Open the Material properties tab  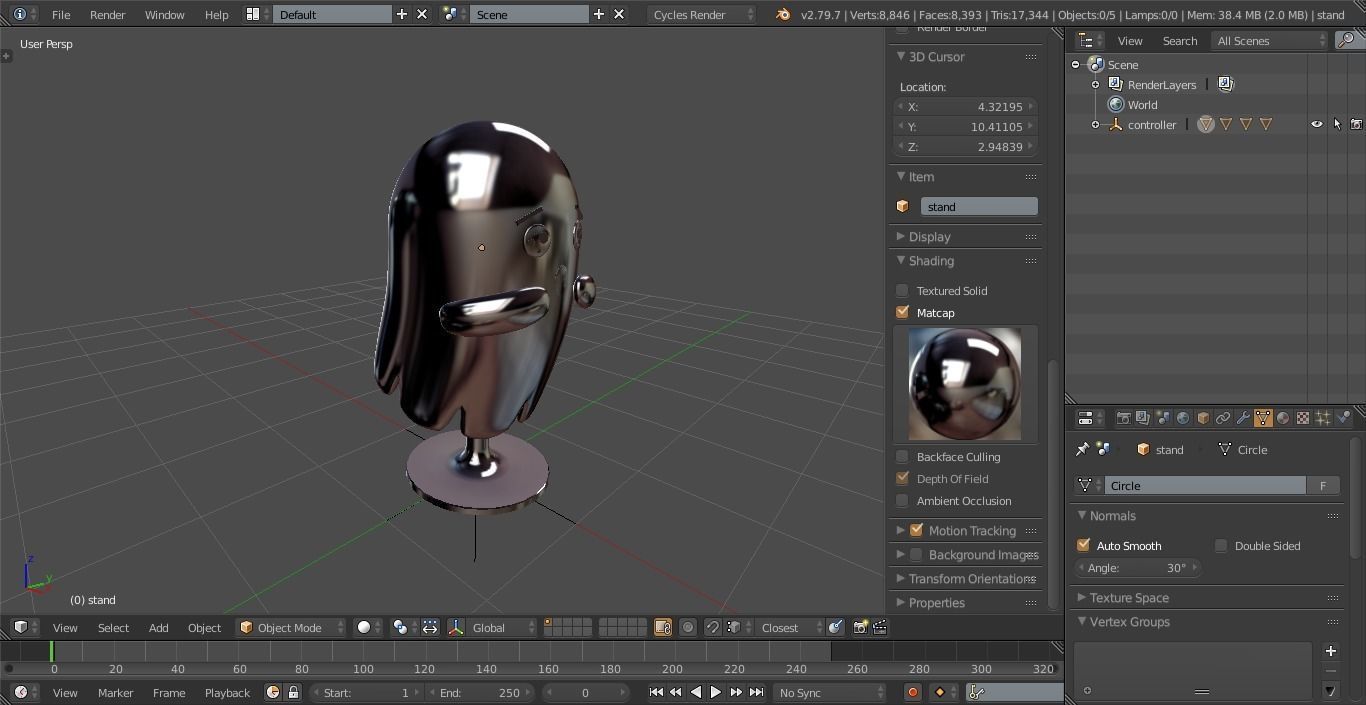pyautogui.click(x=1283, y=418)
